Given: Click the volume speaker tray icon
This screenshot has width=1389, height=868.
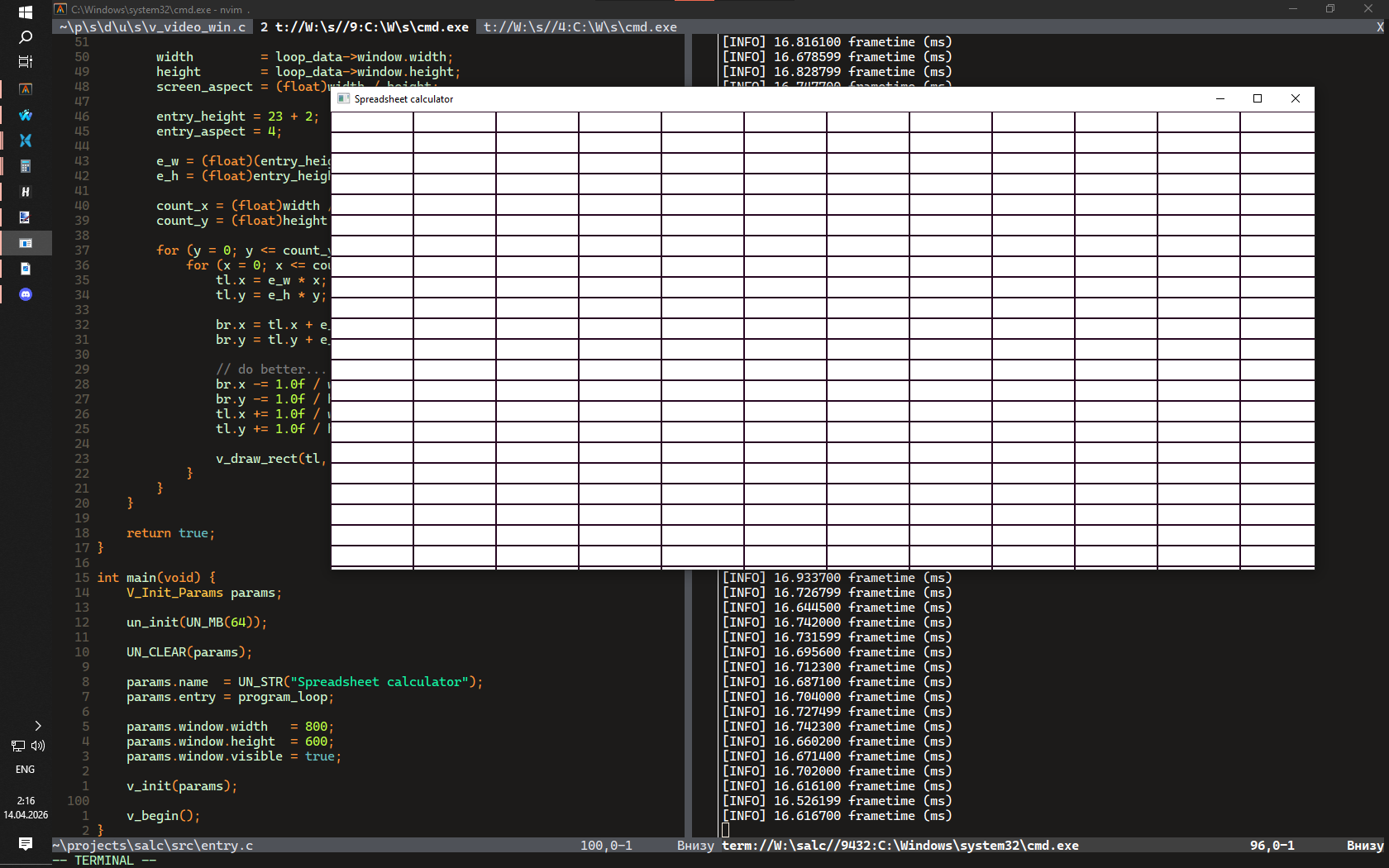Looking at the screenshot, I should click(38, 746).
